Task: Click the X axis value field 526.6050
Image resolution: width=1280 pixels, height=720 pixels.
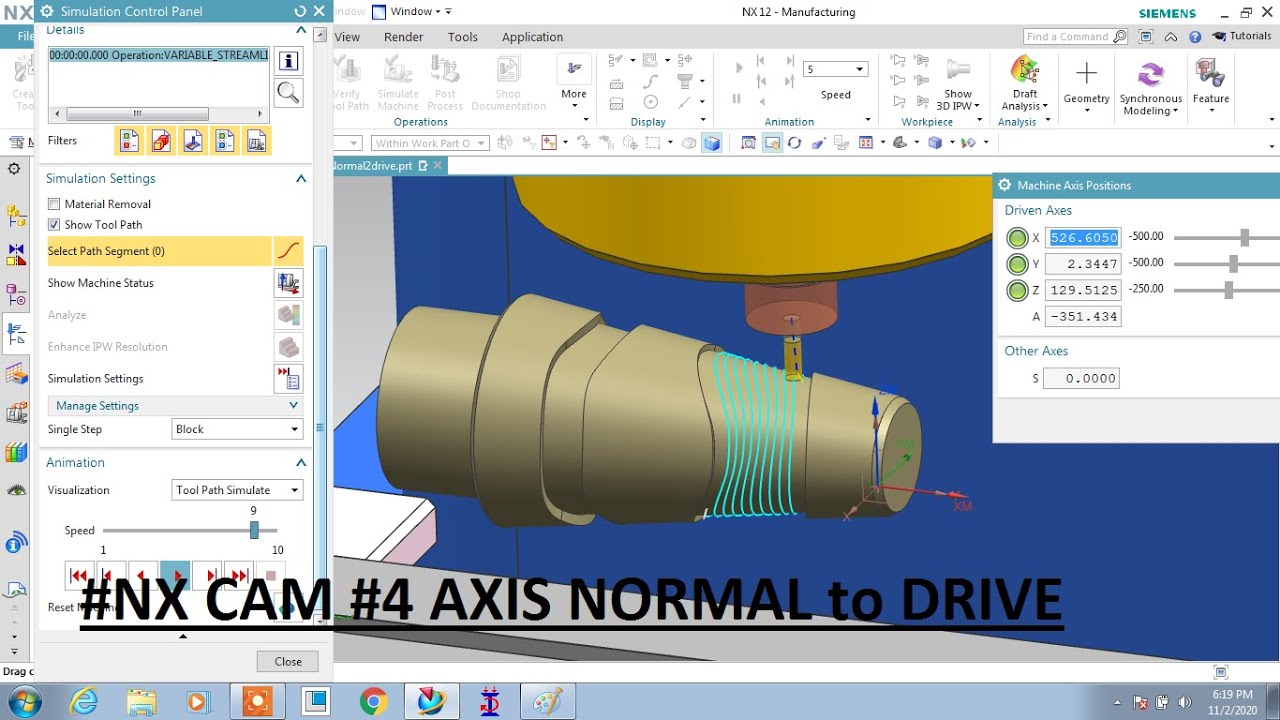Action: tap(1083, 238)
